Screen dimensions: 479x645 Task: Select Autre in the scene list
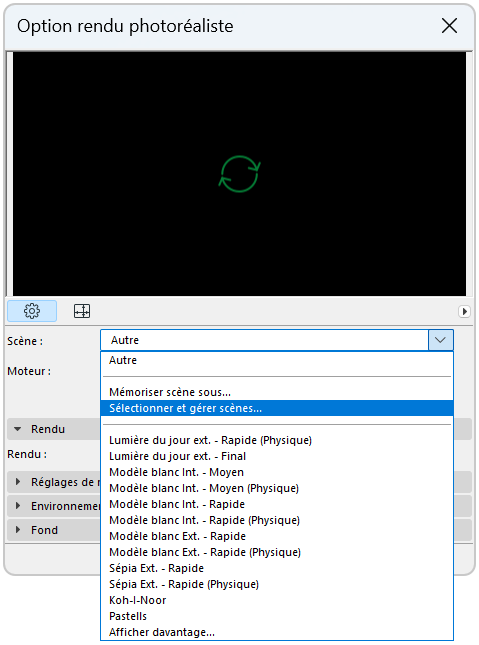277,360
